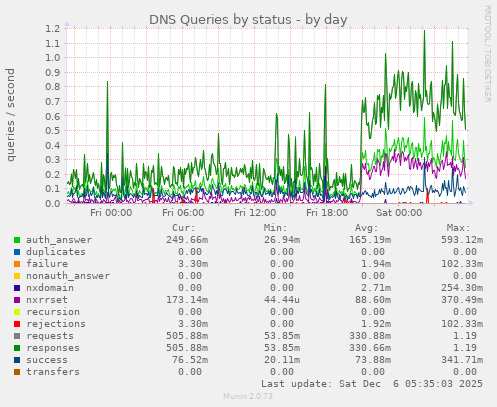Click the nxdomain dark blue legend swatch

[x=17, y=288]
